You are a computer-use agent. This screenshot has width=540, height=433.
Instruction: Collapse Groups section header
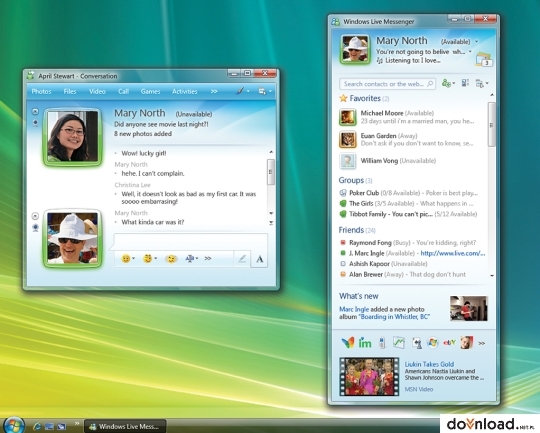pos(355,181)
